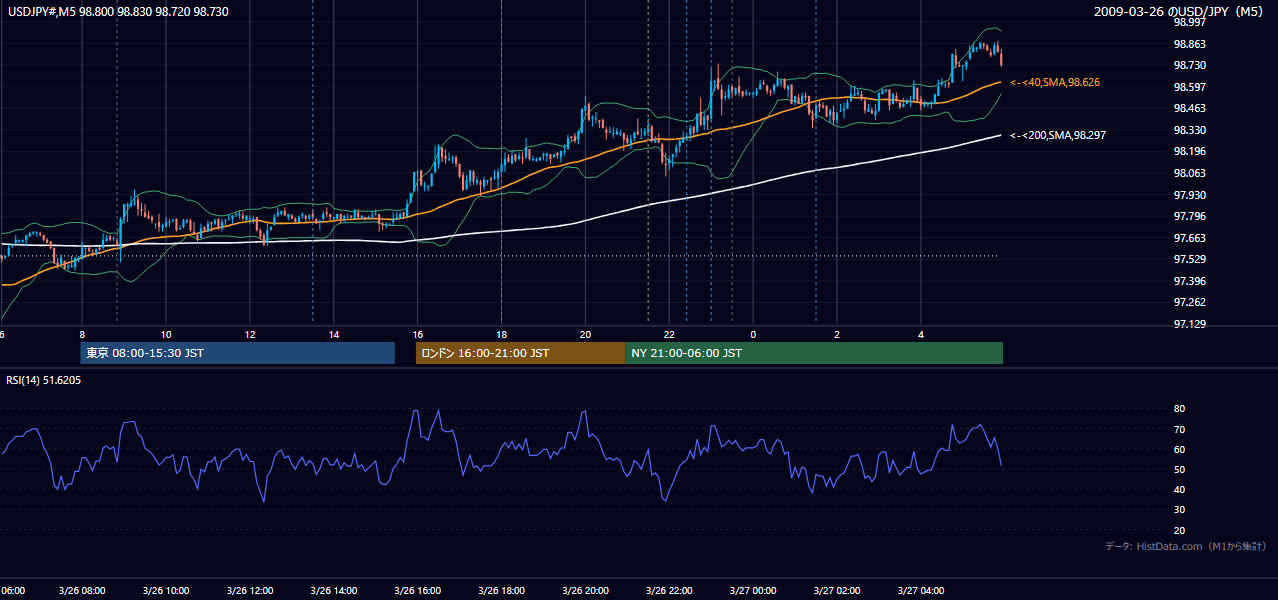
Task: Click the 3/27 00:00 date label
Action: [753, 590]
